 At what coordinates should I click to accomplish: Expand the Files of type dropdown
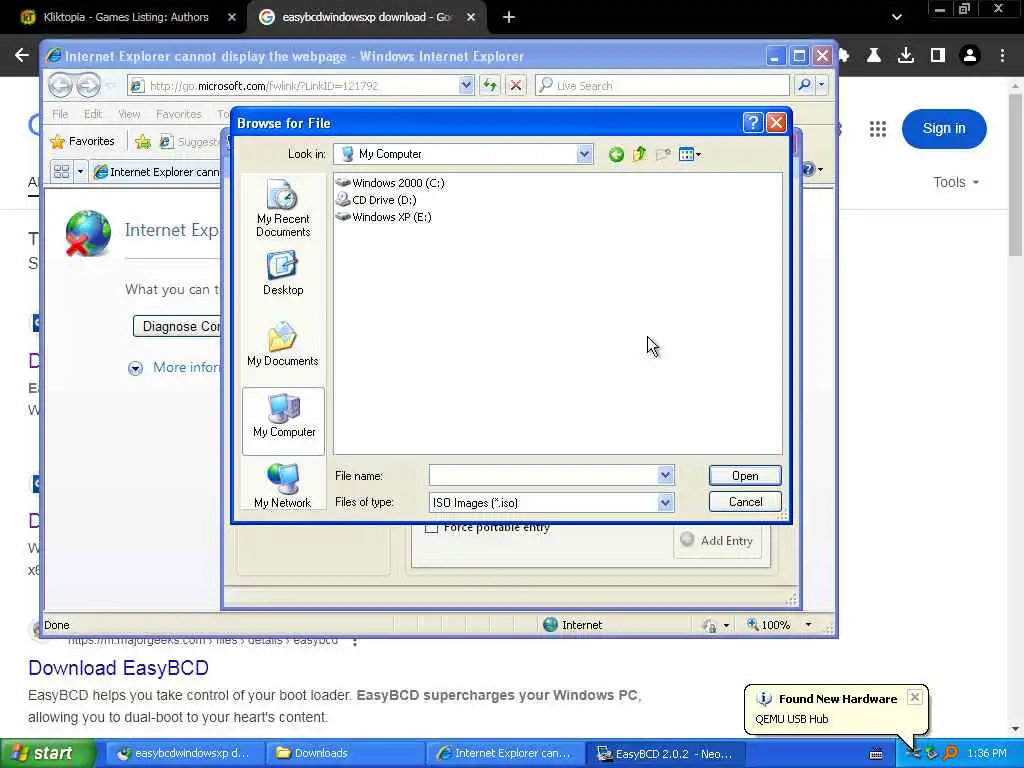(x=665, y=502)
